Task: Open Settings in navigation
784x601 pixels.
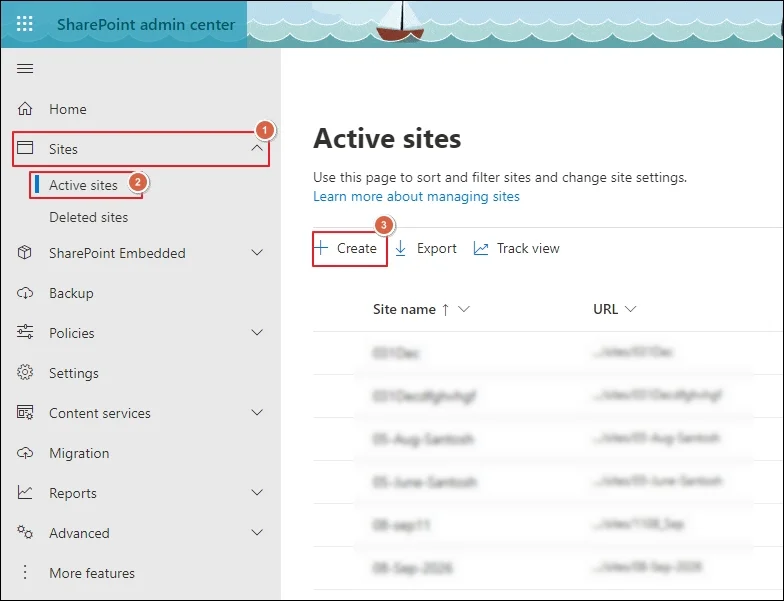Action: click(141, 373)
